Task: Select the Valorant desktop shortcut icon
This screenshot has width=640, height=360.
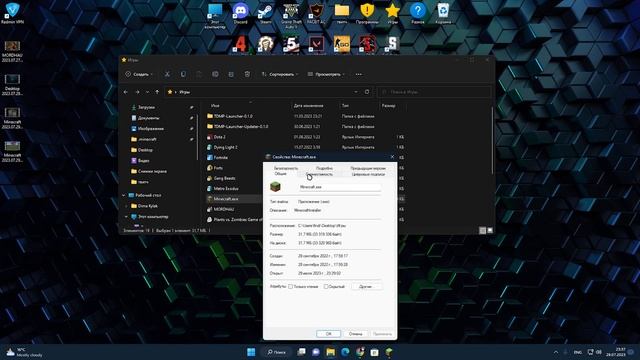Action: pos(316,44)
